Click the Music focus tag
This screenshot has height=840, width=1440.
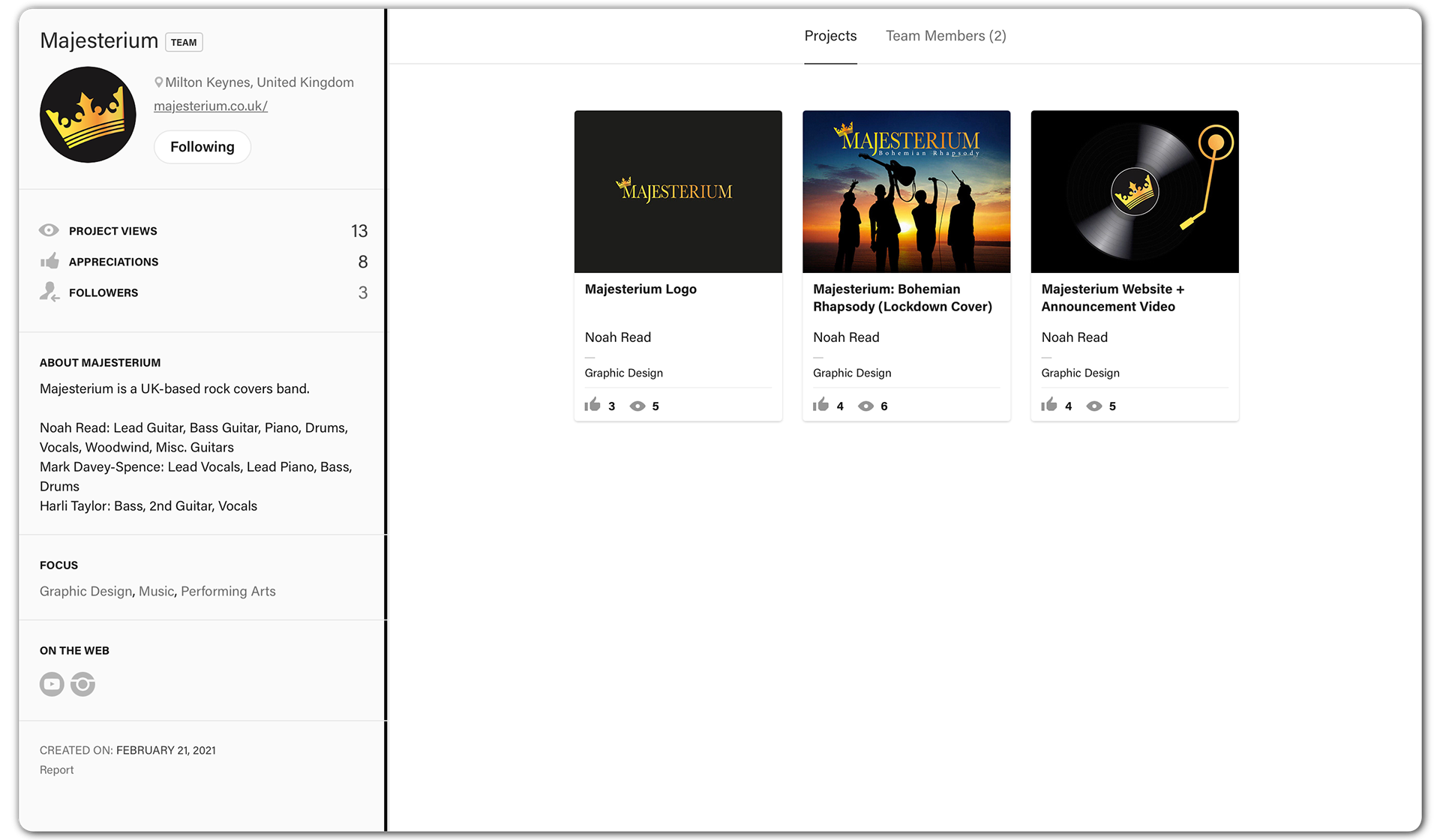pos(156,591)
